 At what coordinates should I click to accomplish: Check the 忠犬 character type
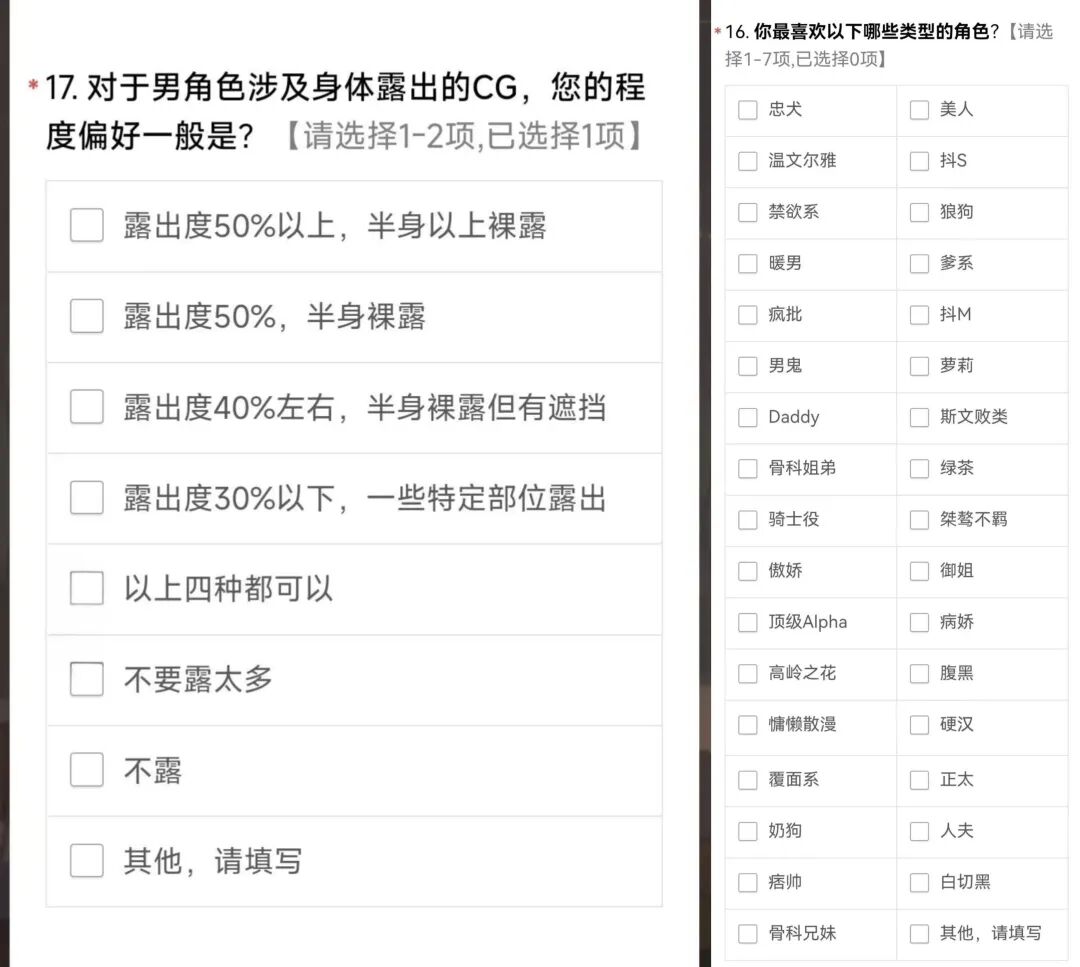(747, 110)
